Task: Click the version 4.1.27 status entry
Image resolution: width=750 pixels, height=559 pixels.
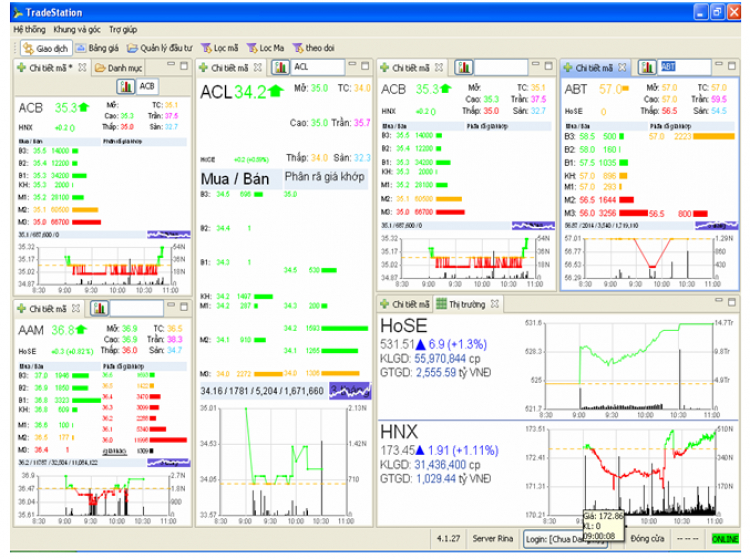Action: pyautogui.click(x=449, y=538)
